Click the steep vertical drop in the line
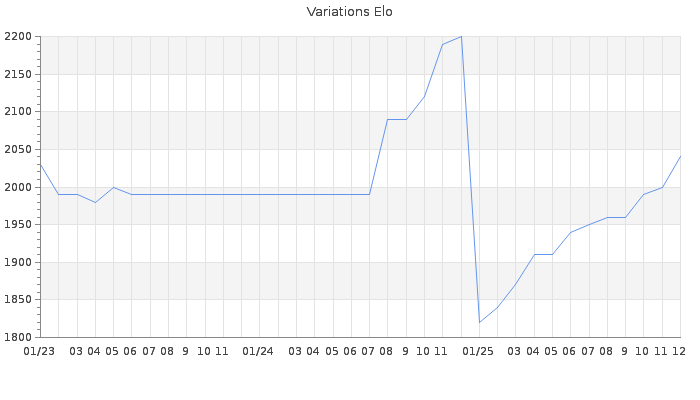Image resolution: width=700 pixels, height=400 pixels. pyautogui.click(x=470, y=180)
